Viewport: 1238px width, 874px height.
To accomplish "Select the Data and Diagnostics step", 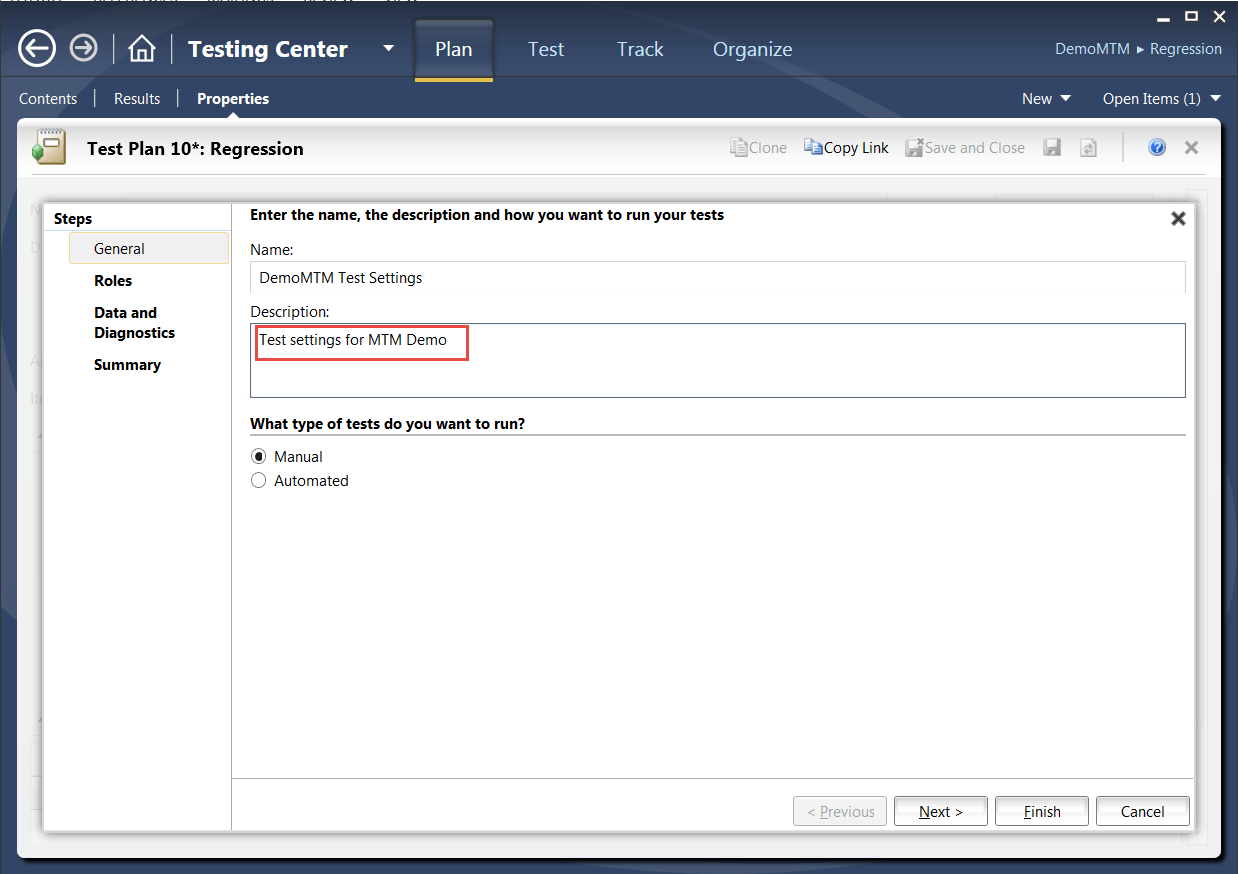I will (x=134, y=322).
